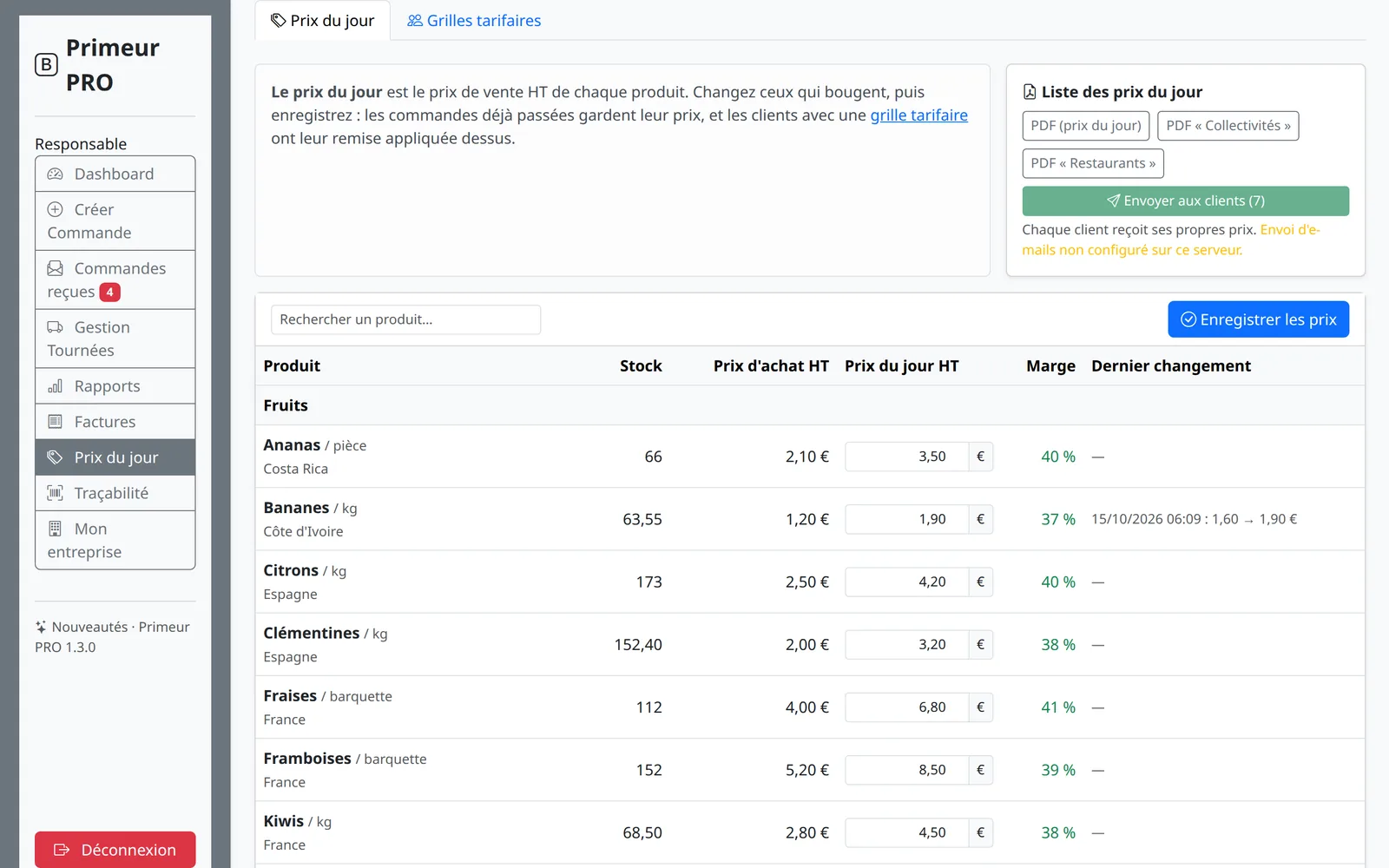The image size is (1389, 868).
Task: Download PDF (prix du jour)
Action: 1086,126
